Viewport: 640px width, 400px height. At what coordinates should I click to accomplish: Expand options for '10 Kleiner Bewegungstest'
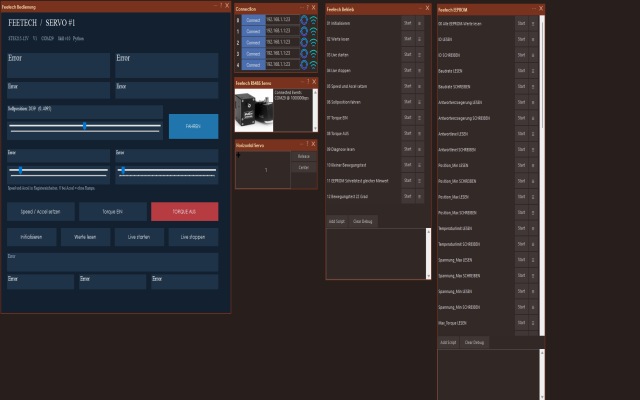(419, 165)
